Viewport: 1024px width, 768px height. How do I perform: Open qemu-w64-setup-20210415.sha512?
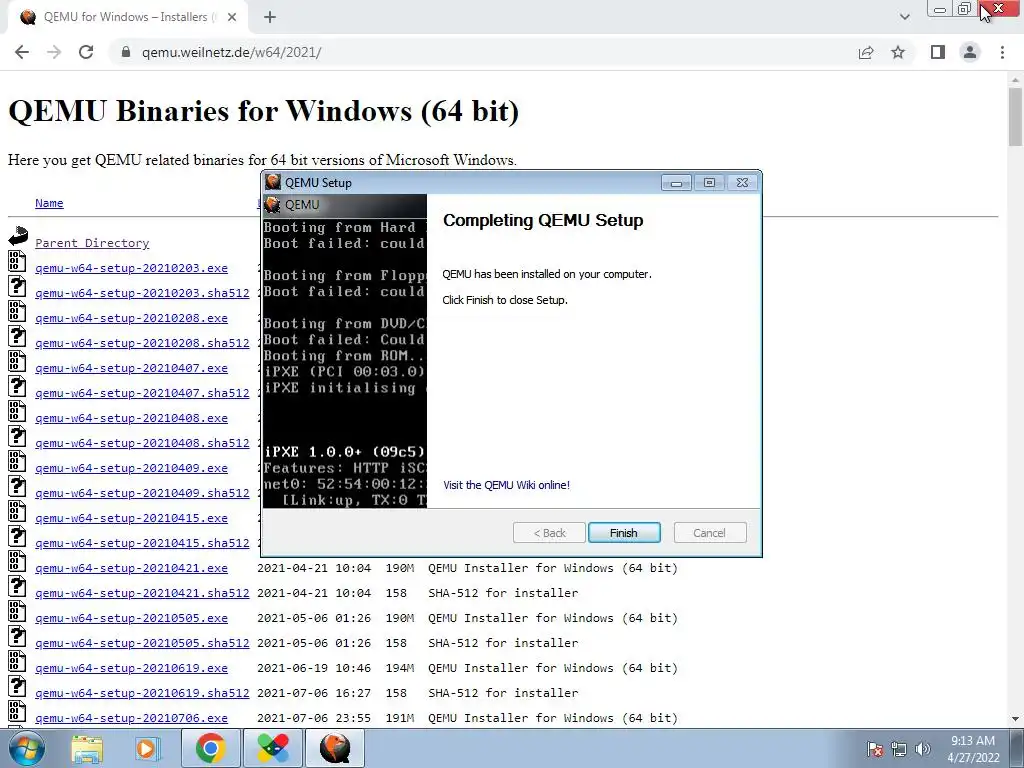pos(142,543)
